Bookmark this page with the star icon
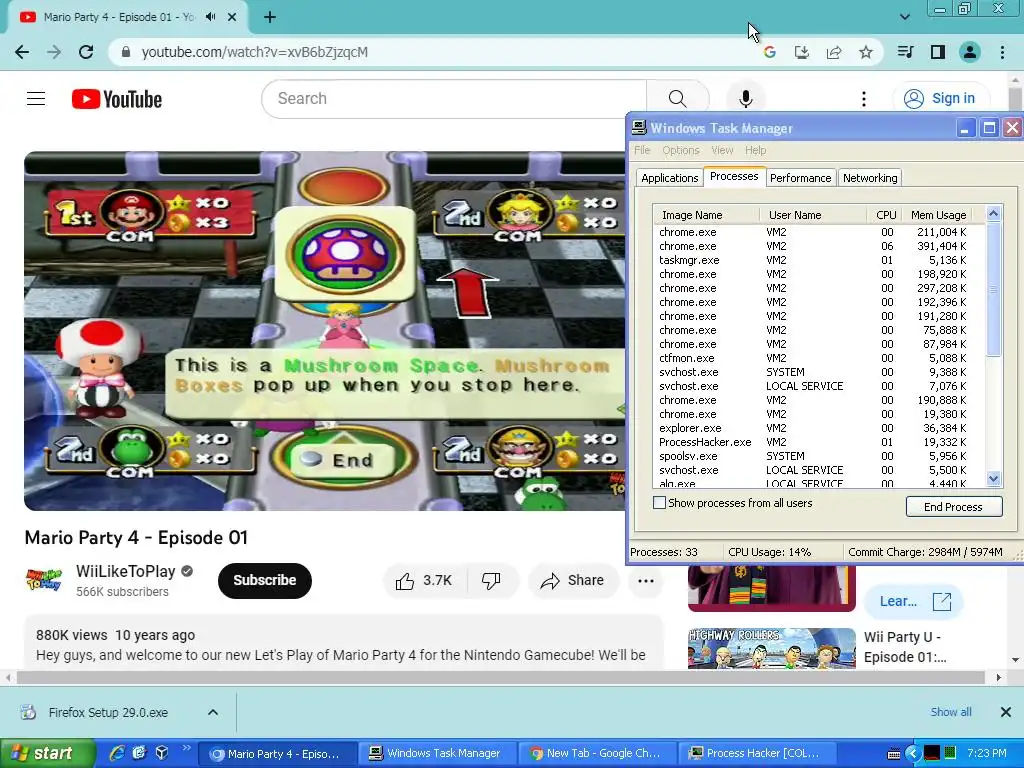 tap(865, 52)
